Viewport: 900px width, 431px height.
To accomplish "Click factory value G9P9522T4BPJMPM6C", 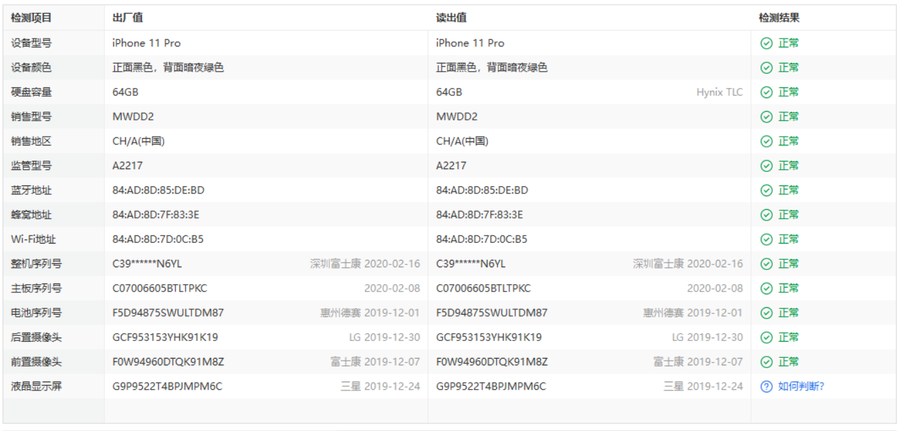I will pos(167,387).
